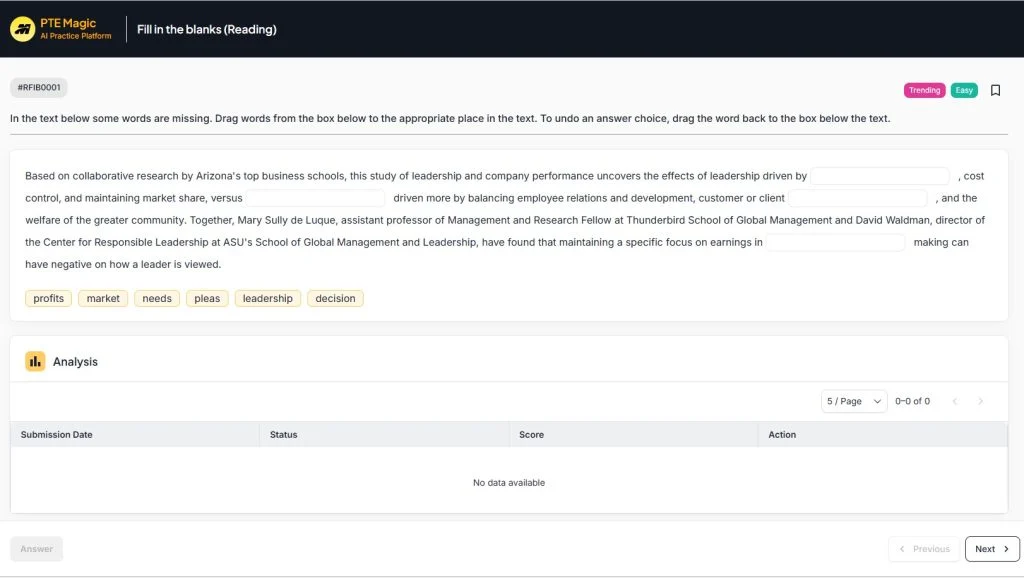The height and width of the screenshot is (578, 1024).
Task: Choose the 'pleas' word chip
Action: tap(207, 298)
